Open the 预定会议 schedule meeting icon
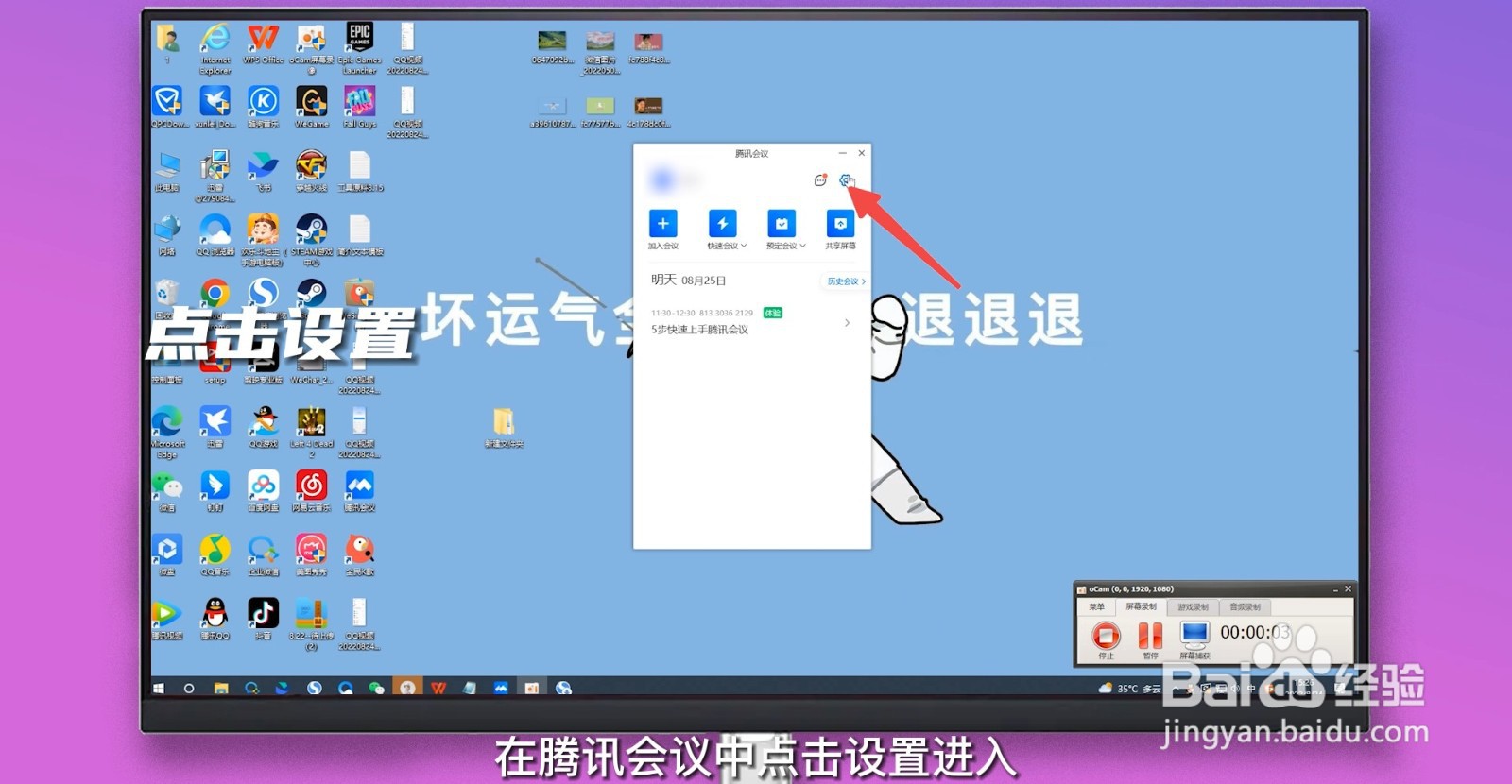The height and width of the screenshot is (784, 1512). coord(782,224)
